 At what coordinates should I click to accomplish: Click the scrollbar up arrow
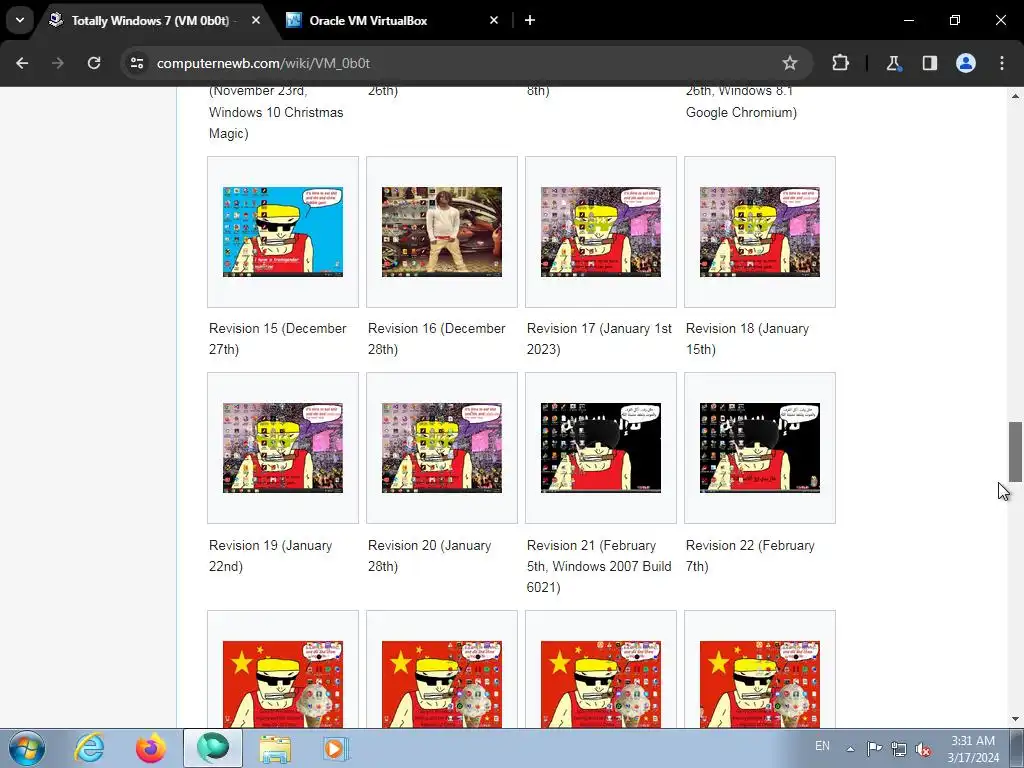click(x=1015, y=95)
